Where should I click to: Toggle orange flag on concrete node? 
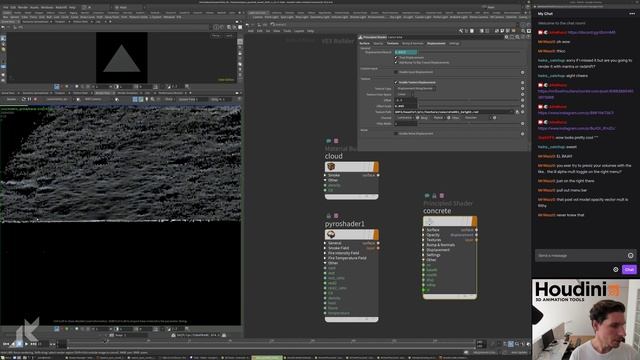pyautogui.click(x=474, y=221)
